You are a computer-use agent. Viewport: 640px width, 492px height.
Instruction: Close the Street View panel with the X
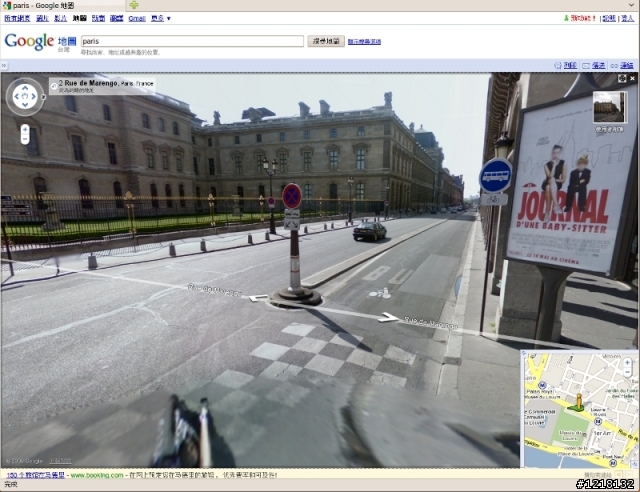pos(632,78)
